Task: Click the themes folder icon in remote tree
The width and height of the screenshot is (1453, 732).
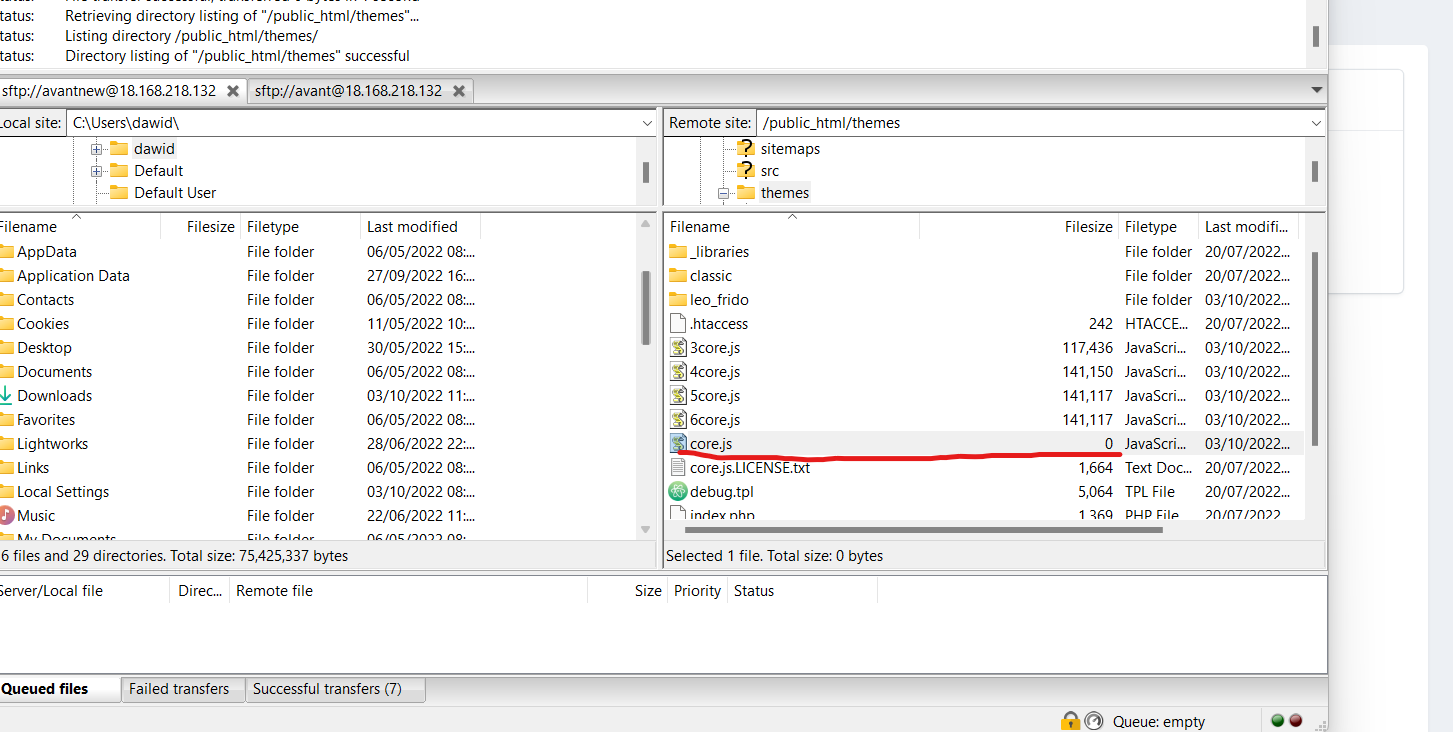Action: pos(746,192)
